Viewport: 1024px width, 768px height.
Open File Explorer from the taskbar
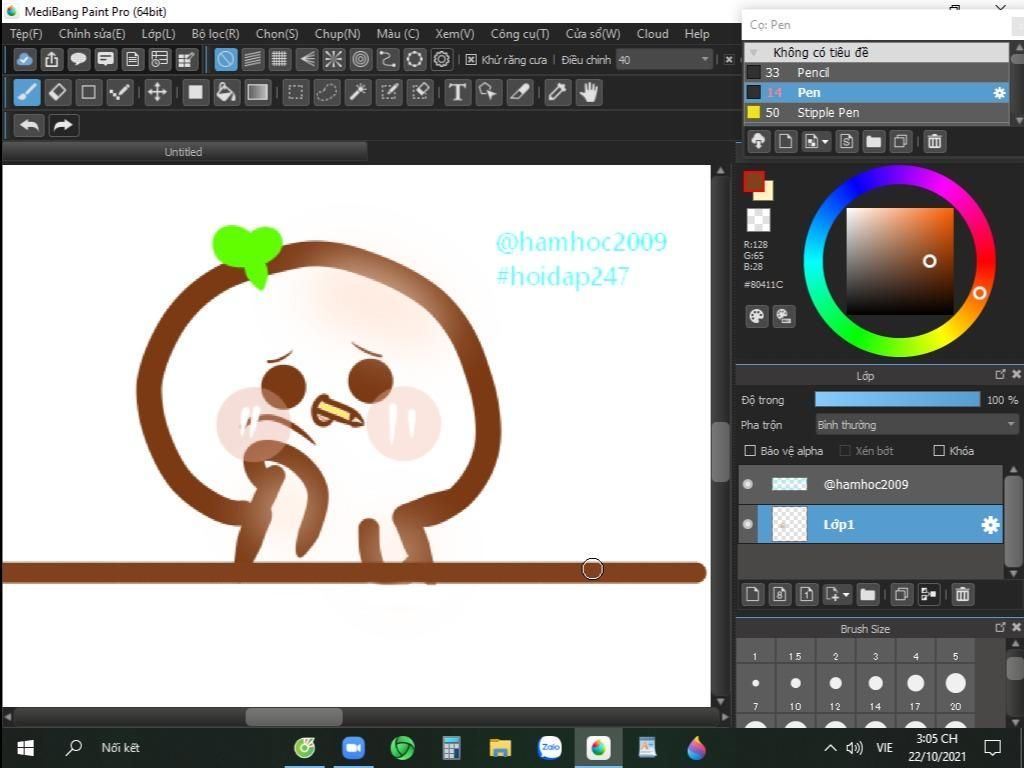coord(500,748)
